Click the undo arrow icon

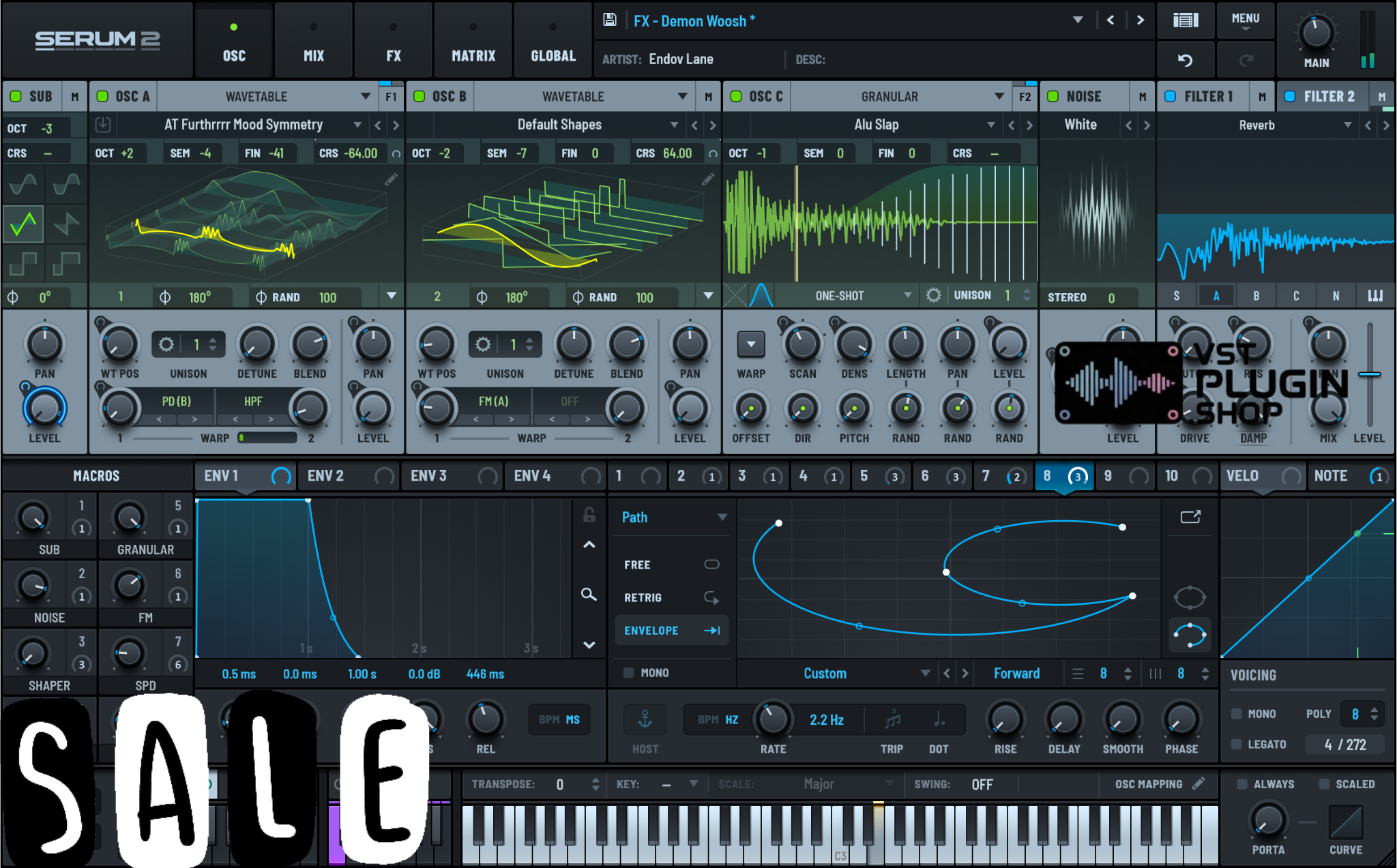(x=1185, y=60)
